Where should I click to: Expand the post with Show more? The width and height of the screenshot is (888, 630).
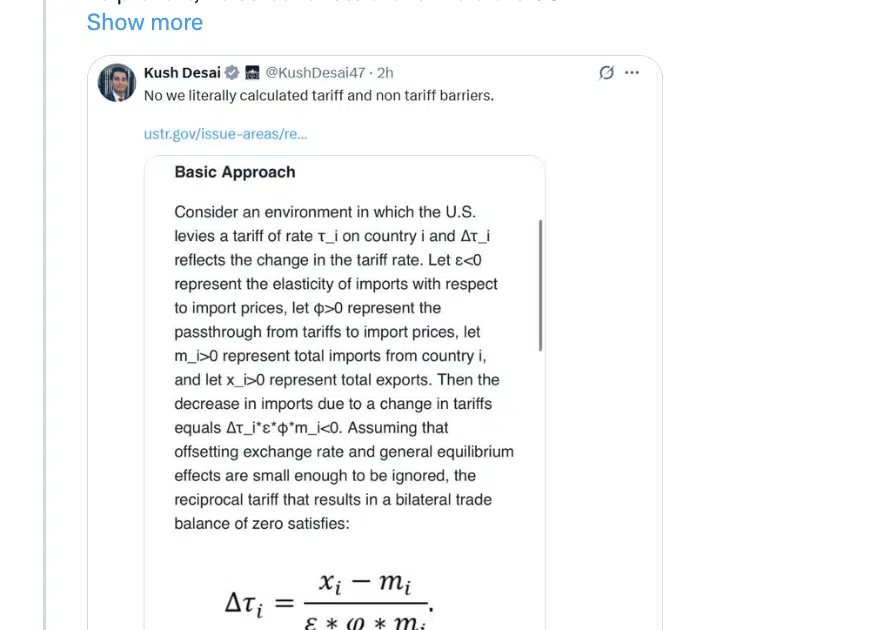(x=144, y=22)
